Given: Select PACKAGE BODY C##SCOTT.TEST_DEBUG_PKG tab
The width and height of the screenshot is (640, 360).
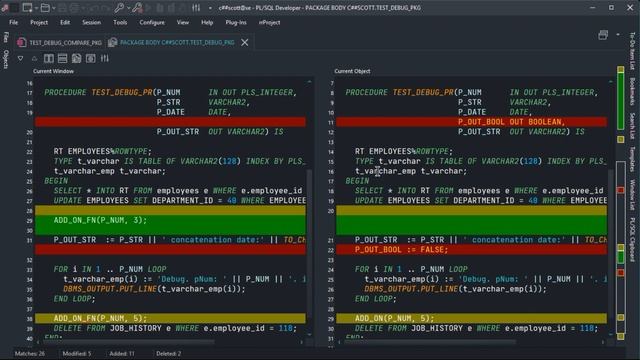Looking at the screenshot, I should click(x=177, y=42).
